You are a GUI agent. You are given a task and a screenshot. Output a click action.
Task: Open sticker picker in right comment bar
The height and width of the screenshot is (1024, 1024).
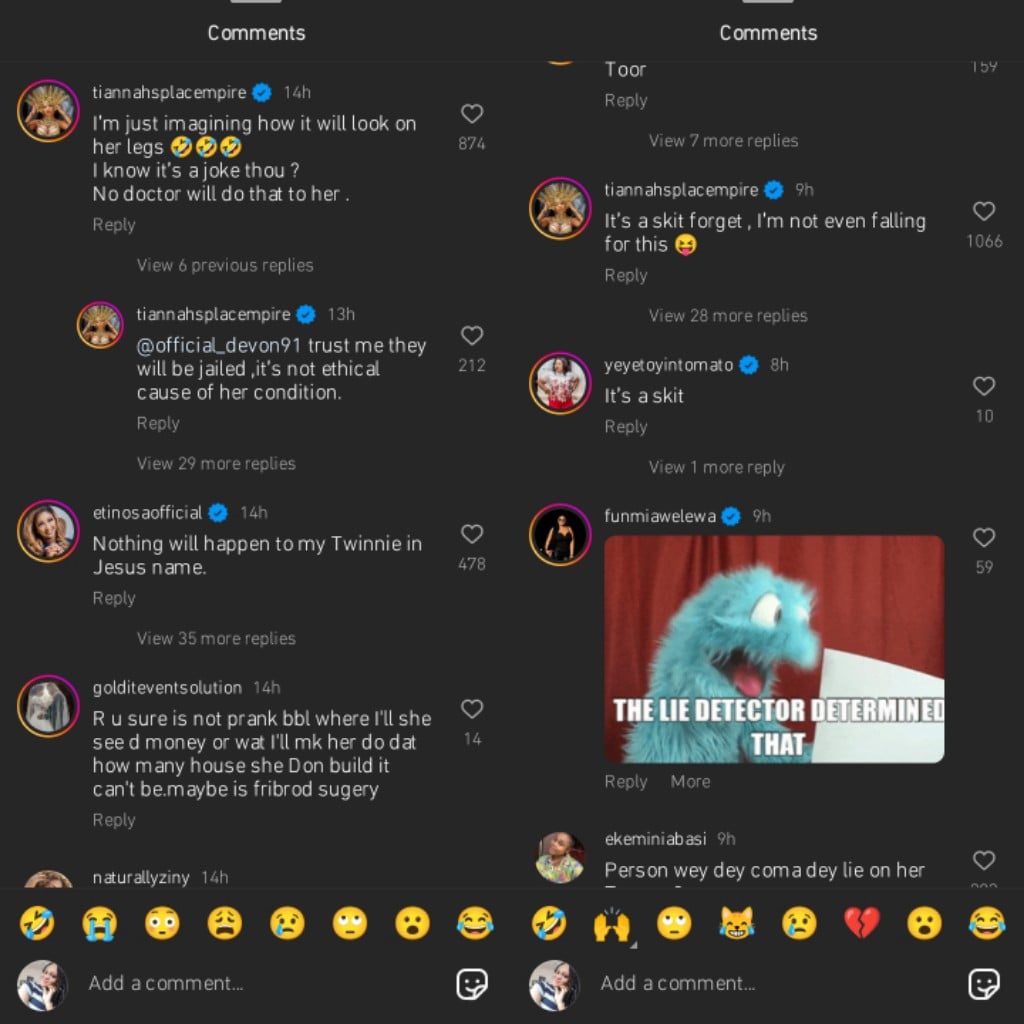coord(984,984)
